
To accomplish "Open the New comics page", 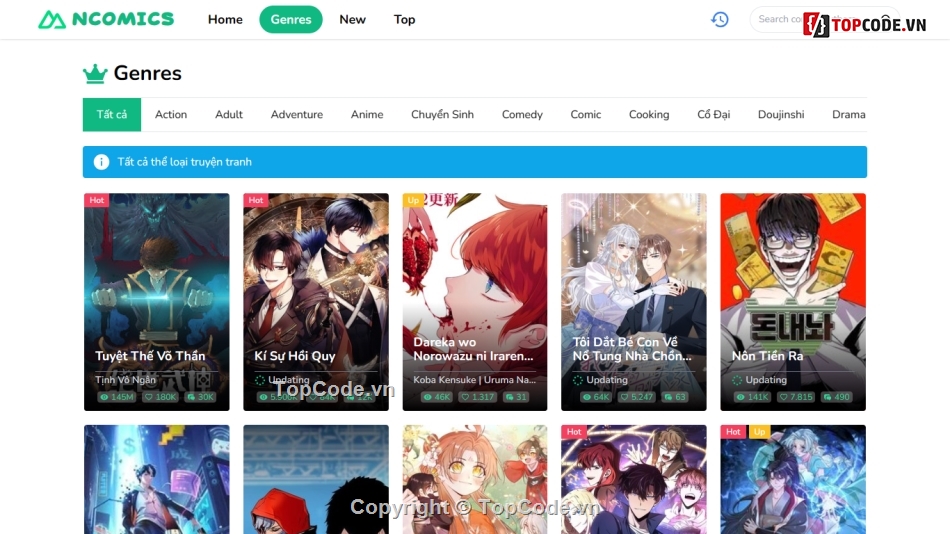I will click(353, 19).
